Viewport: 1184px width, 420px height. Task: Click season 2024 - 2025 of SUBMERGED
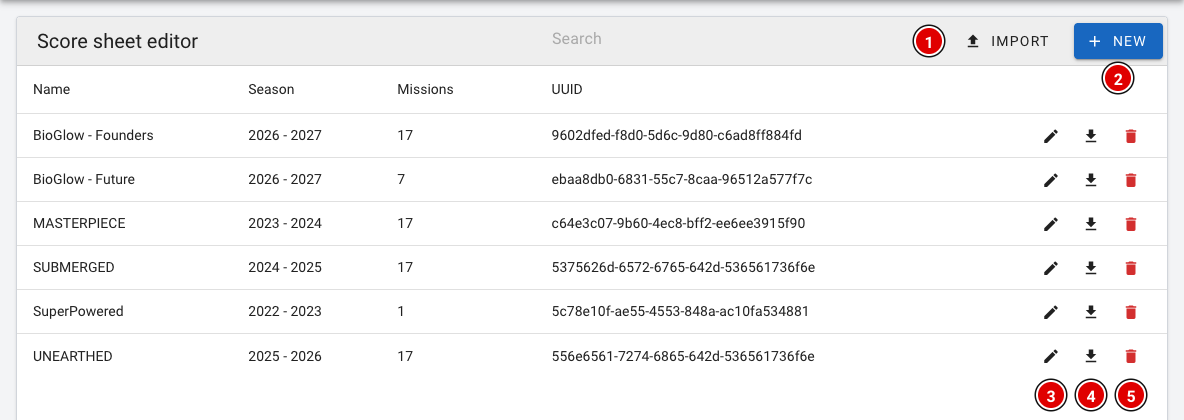[x=285, y=267]
